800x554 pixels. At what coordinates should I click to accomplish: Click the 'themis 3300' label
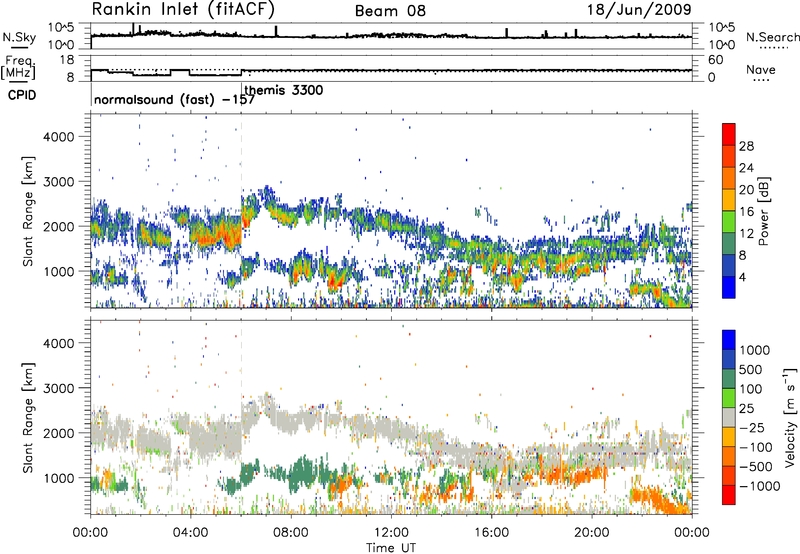[284, 90]
